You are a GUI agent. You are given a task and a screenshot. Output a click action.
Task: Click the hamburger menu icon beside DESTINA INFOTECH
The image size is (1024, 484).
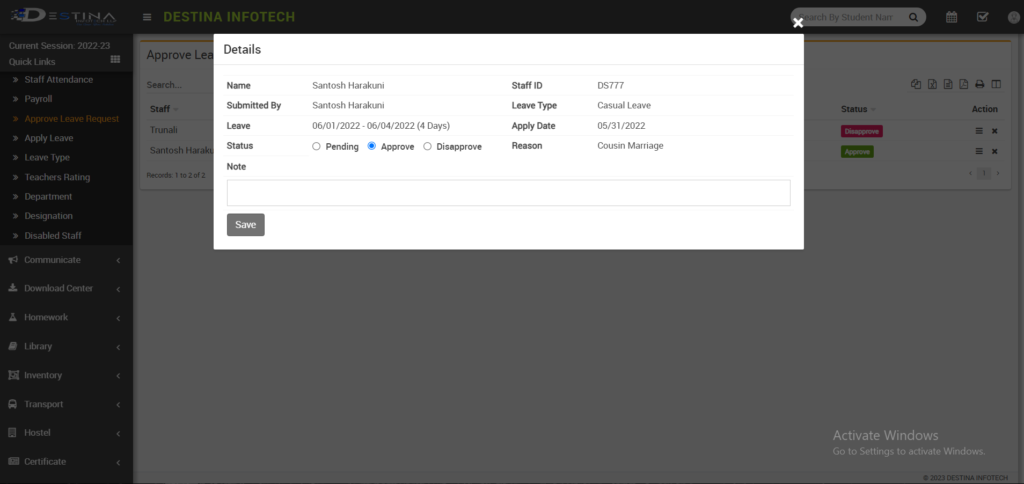(x=147, y=17)
